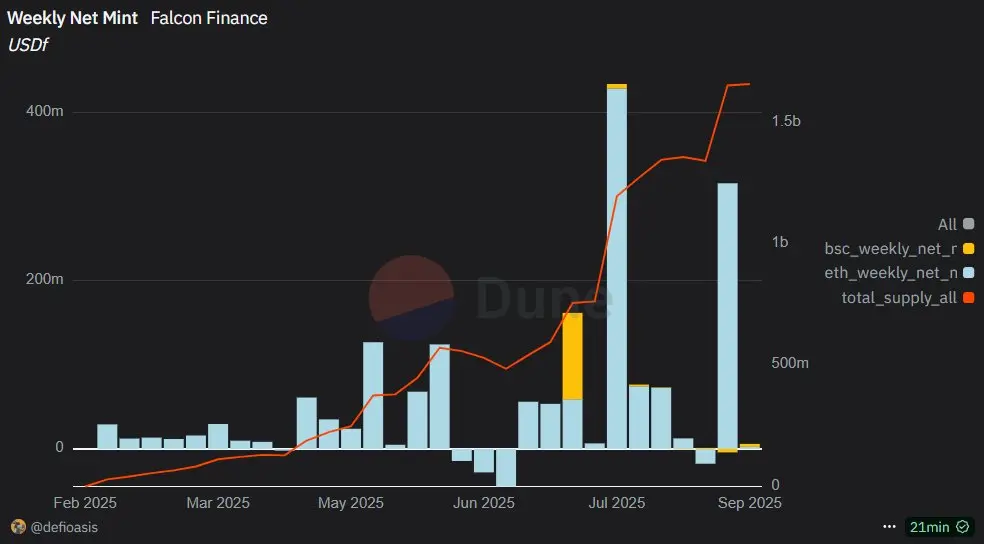984x544 pixels.
Task: Click the 500m right axis label
Action: (790, 363)
